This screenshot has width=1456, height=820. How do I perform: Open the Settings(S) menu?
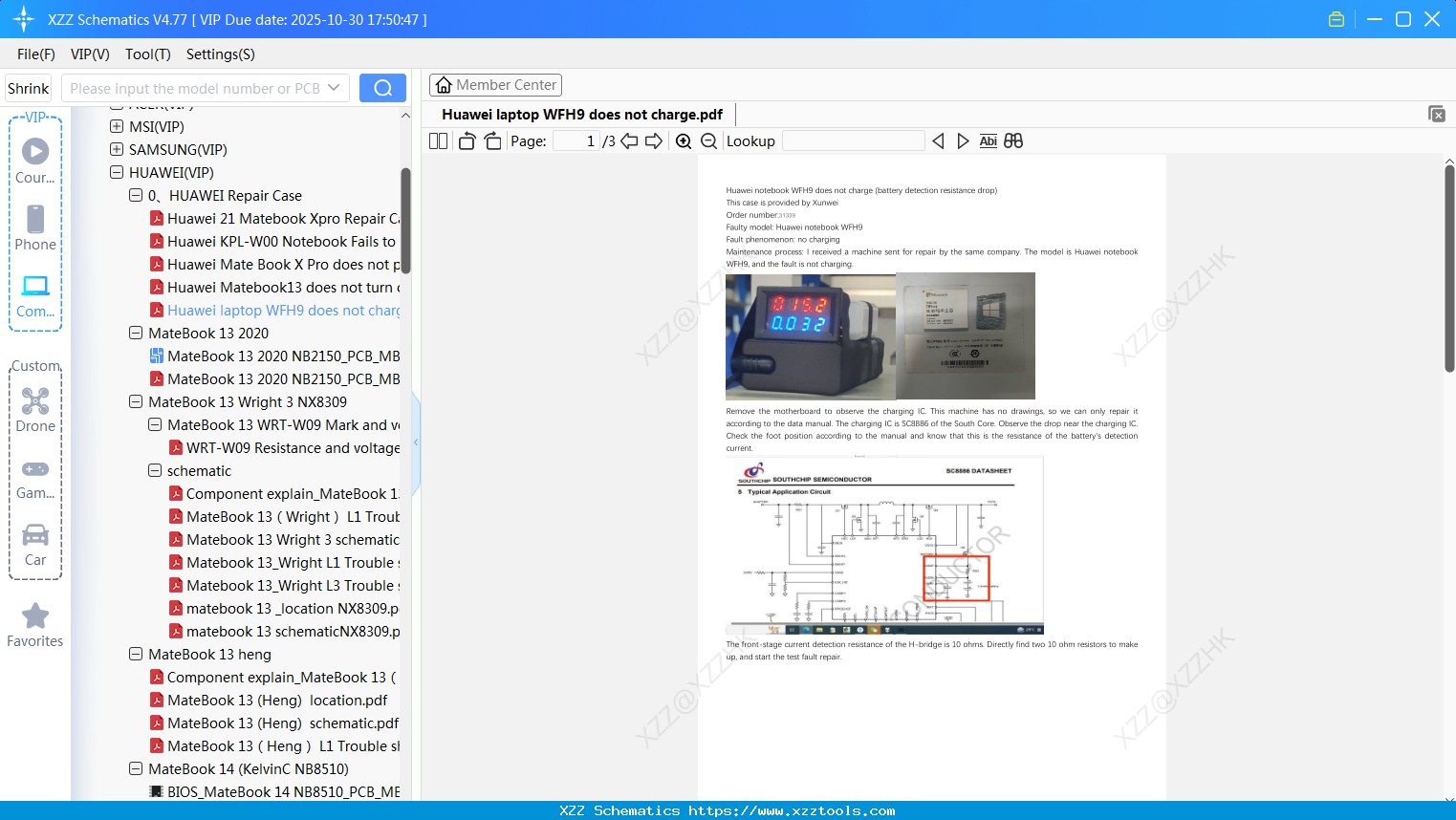click(221, 54)
